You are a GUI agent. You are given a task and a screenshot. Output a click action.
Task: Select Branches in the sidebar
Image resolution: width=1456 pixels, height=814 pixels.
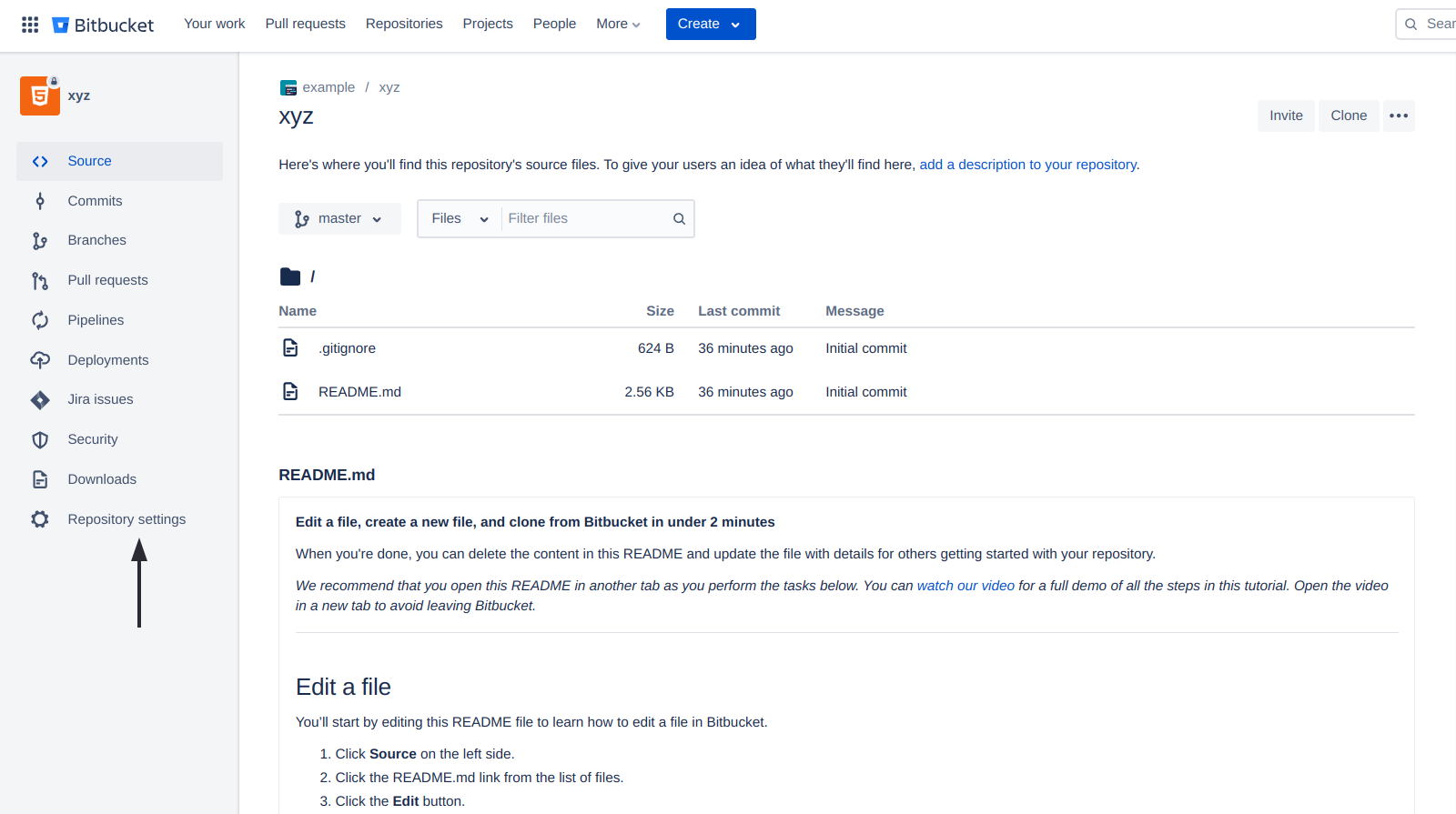tap(119, 240)
